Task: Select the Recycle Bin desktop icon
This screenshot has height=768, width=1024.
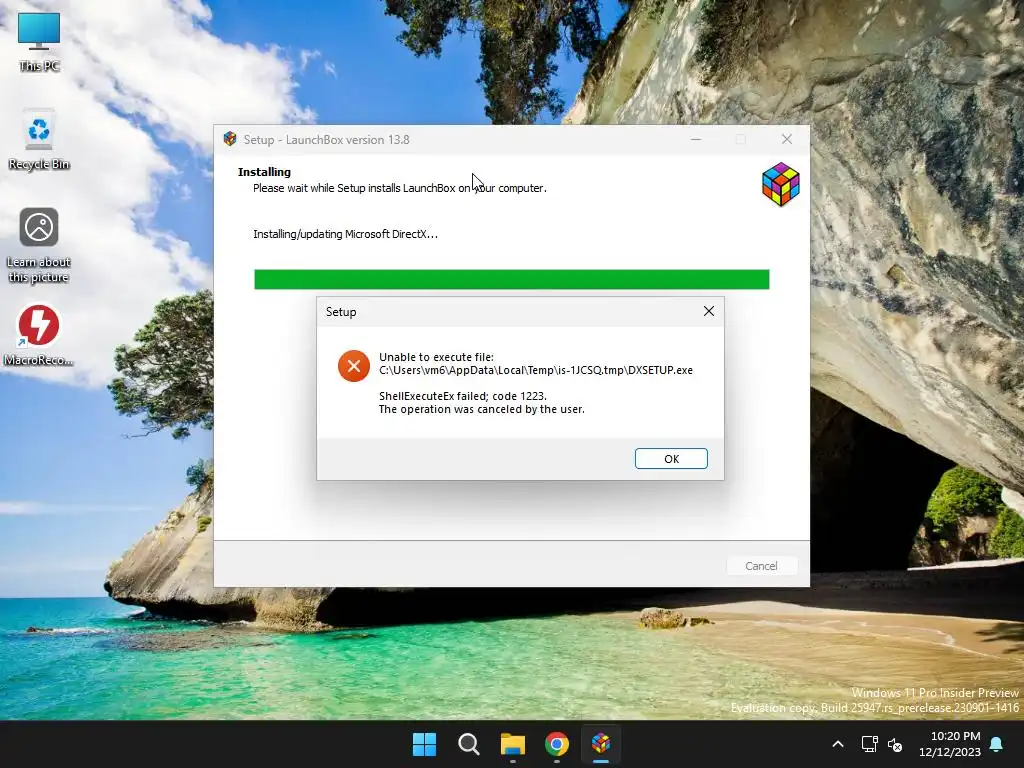Action: click(x=39, y=140)
